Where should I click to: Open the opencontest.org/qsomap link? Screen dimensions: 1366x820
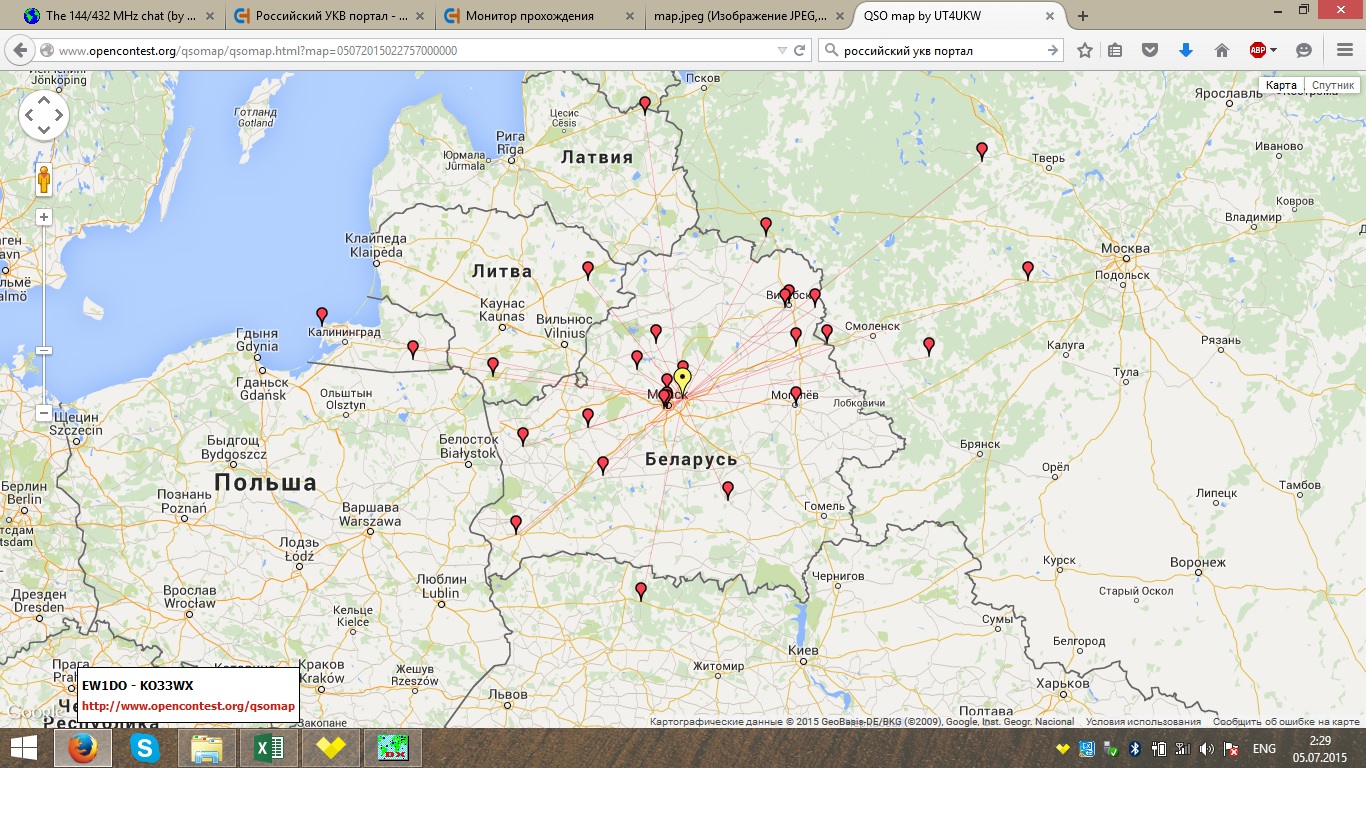coord(188,706)
